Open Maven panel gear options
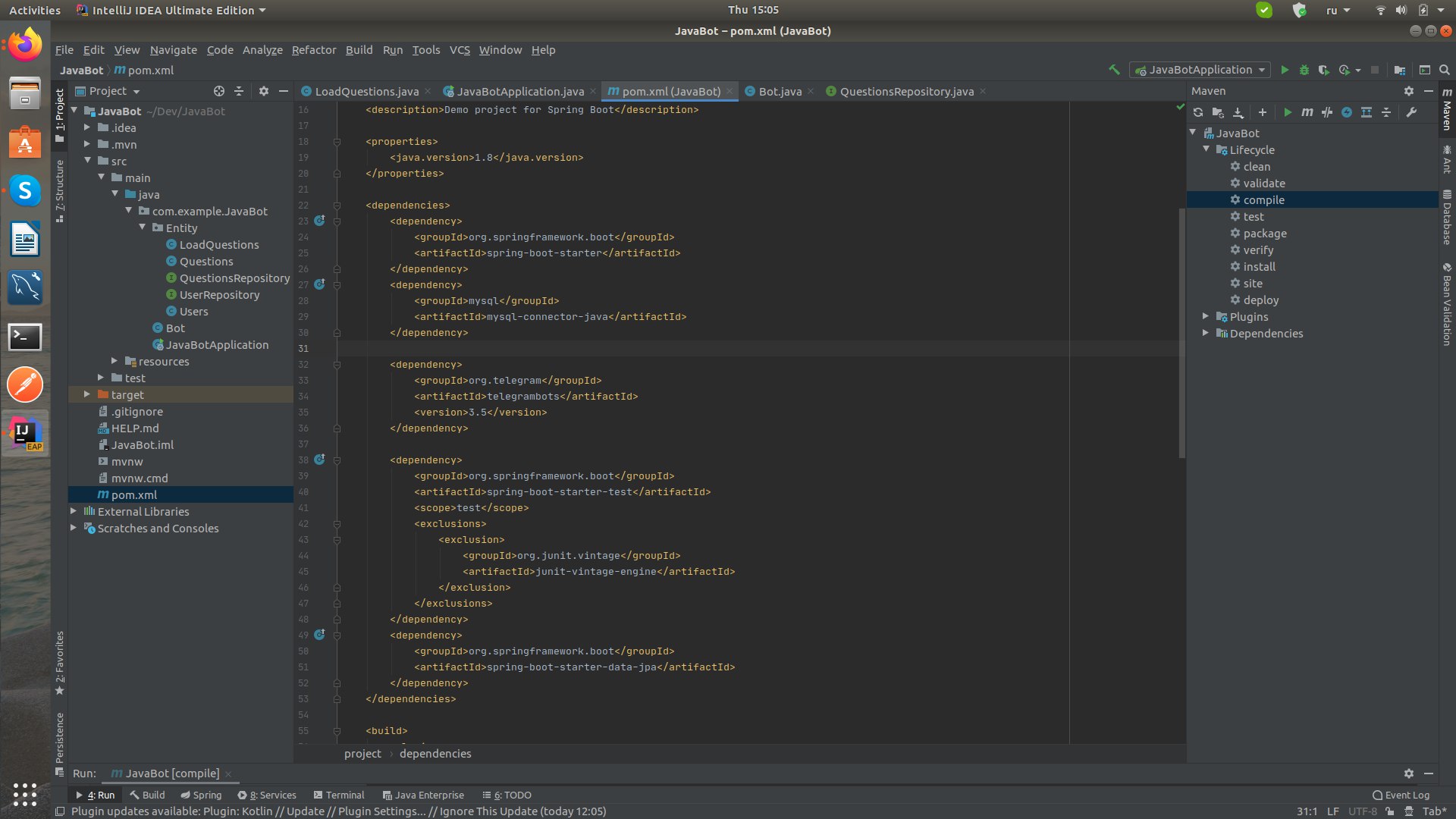1456x819 pixels. tap(1409, 91)
